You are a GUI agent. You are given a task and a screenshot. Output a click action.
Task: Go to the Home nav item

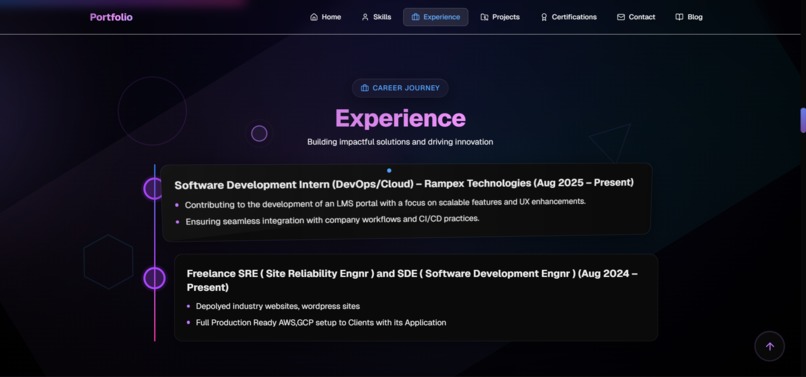point(325,17)
